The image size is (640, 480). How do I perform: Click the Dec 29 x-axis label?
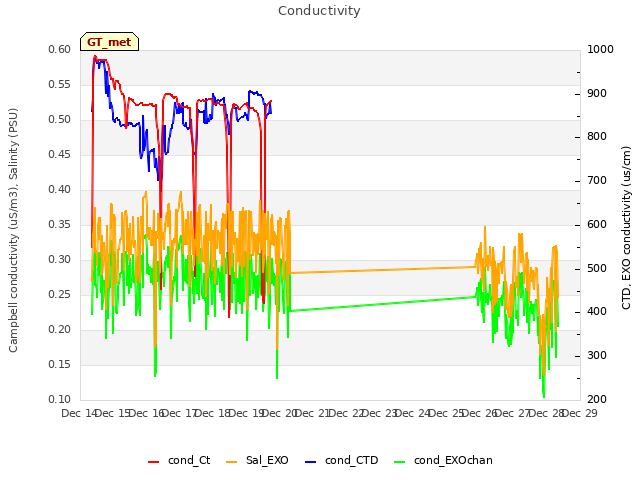pyautogui.click(x=580, y=413)
